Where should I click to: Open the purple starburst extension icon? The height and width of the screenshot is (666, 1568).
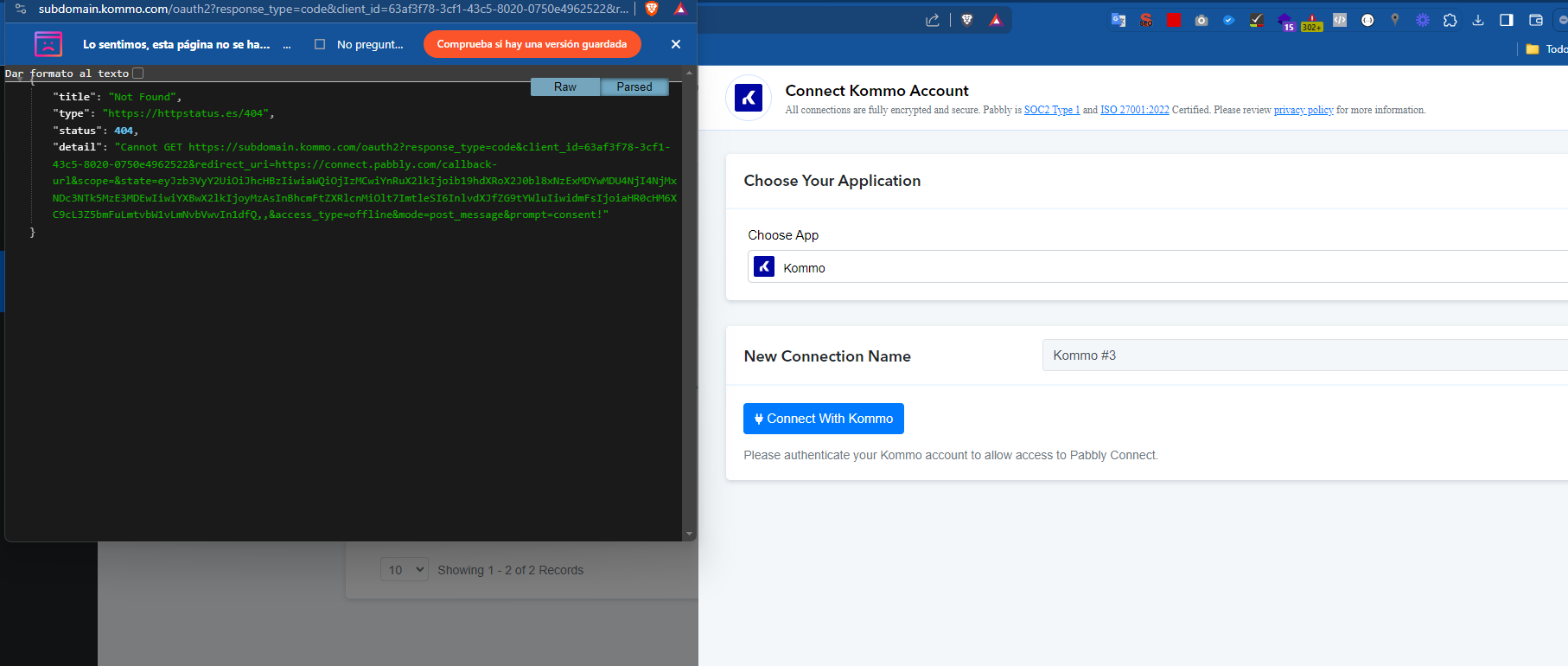point(1423,20)
